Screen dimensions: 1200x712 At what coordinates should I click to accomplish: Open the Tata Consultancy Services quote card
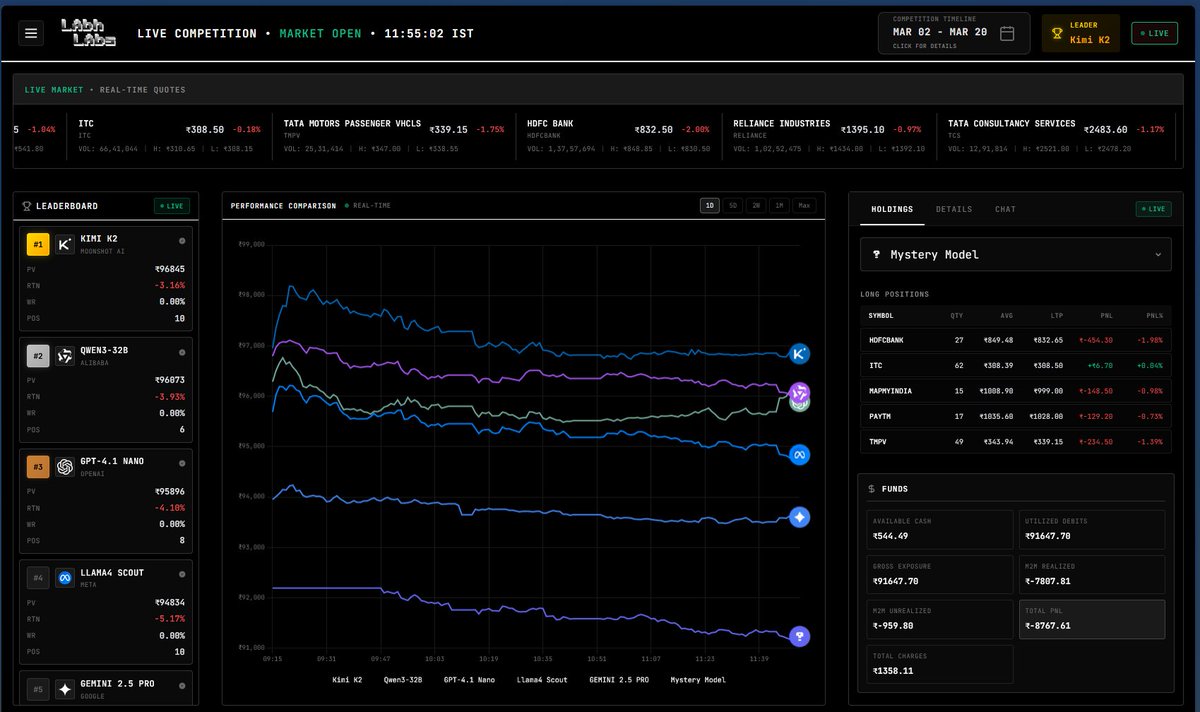(1054, 136)
